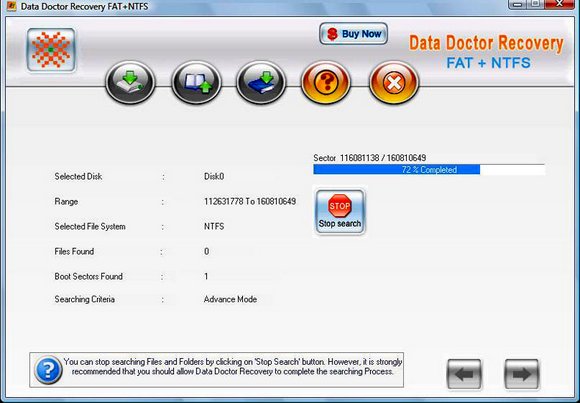Click the Data Doctor Recovery FAT + NTFS banner

(x=486, y=52)
